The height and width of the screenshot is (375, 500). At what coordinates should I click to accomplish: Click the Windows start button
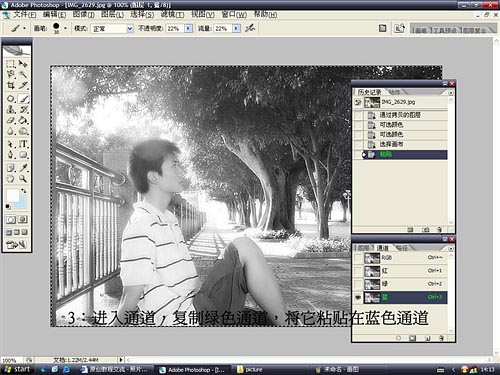click(17, 369)
